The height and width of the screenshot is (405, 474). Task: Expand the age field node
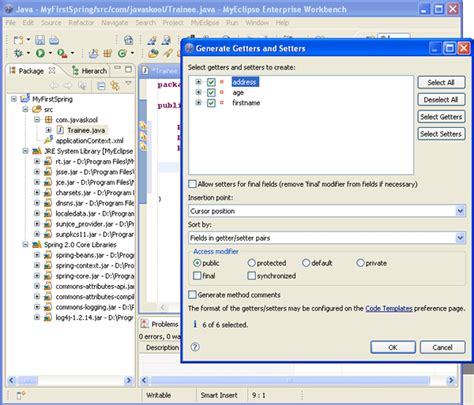[x=198, y=92]
